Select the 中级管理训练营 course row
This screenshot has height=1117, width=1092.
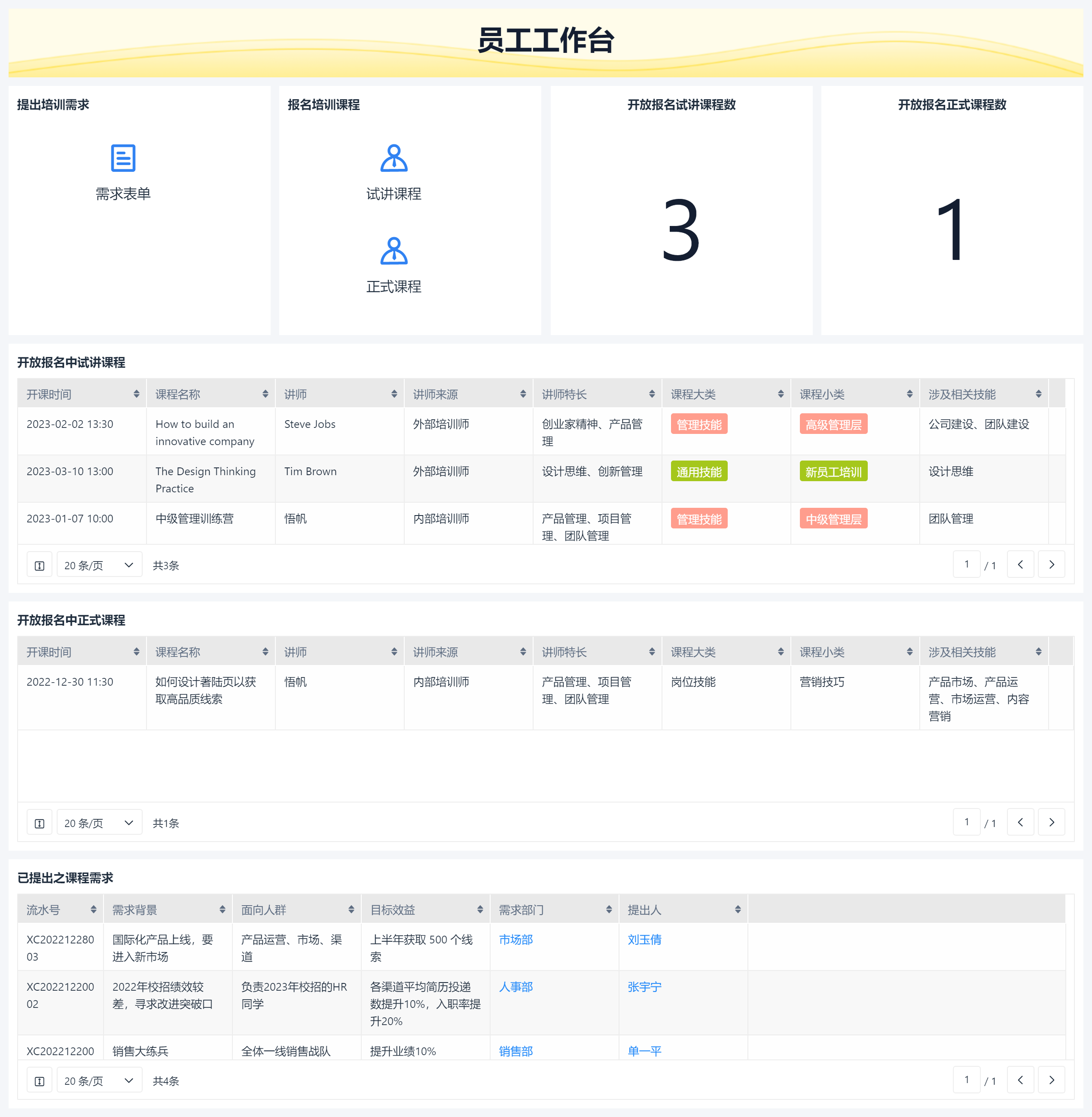click(195, 519)
